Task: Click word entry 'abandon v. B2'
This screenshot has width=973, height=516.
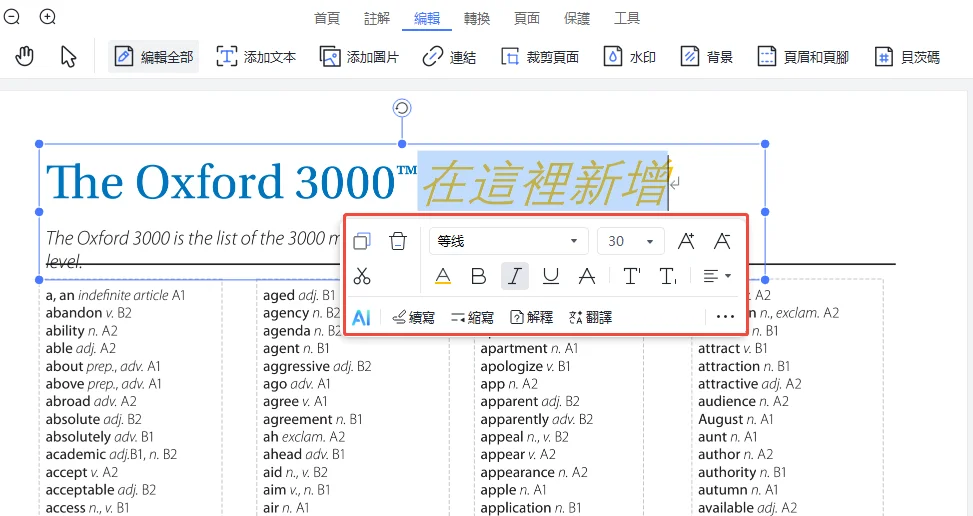Action: (x=89, y=313)
